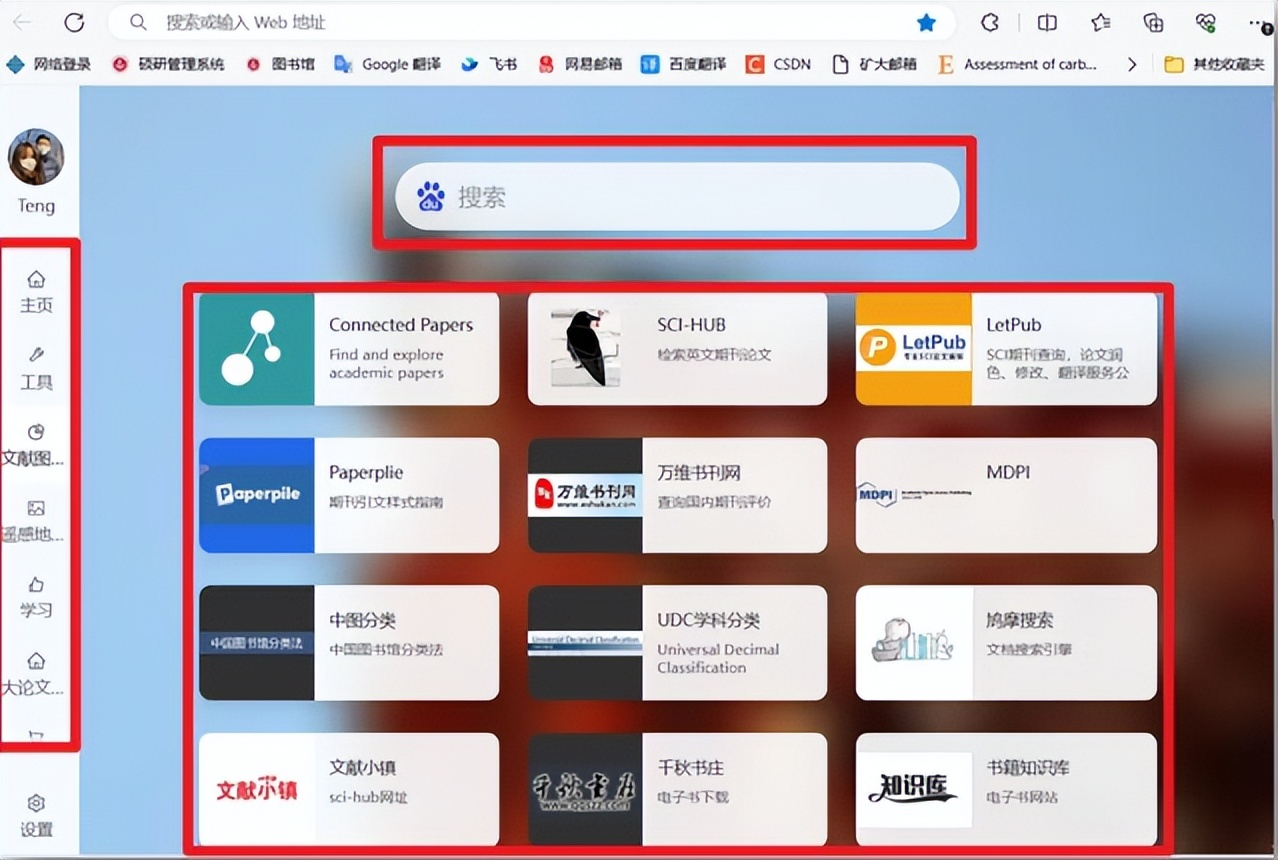1278x860 pixels.
Task: Click the Teng profile avatar
Action: 36,157
